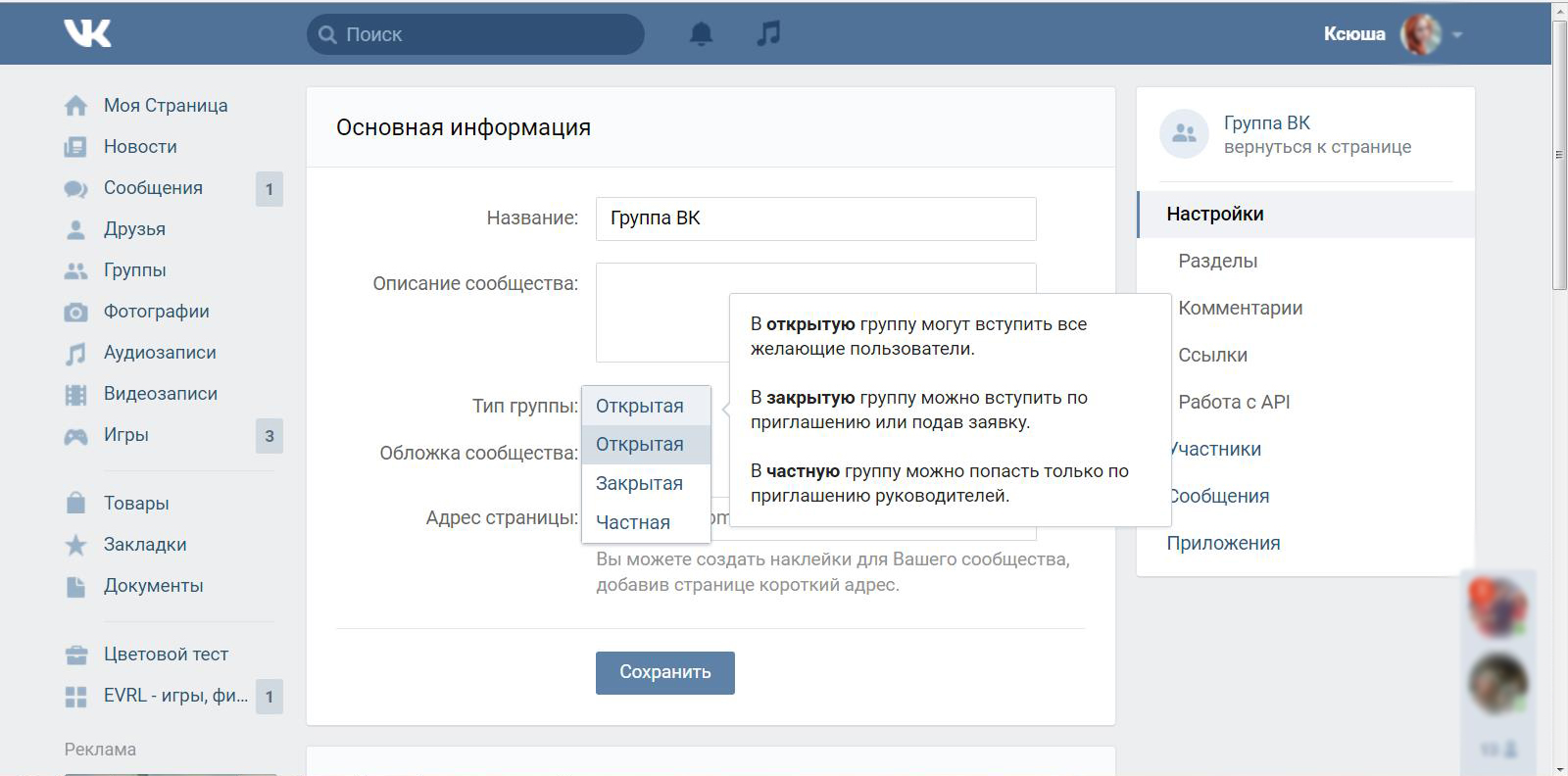Open the music note player icon
Viewport: 1568px width, 776px height.
(x=769, y=33)
